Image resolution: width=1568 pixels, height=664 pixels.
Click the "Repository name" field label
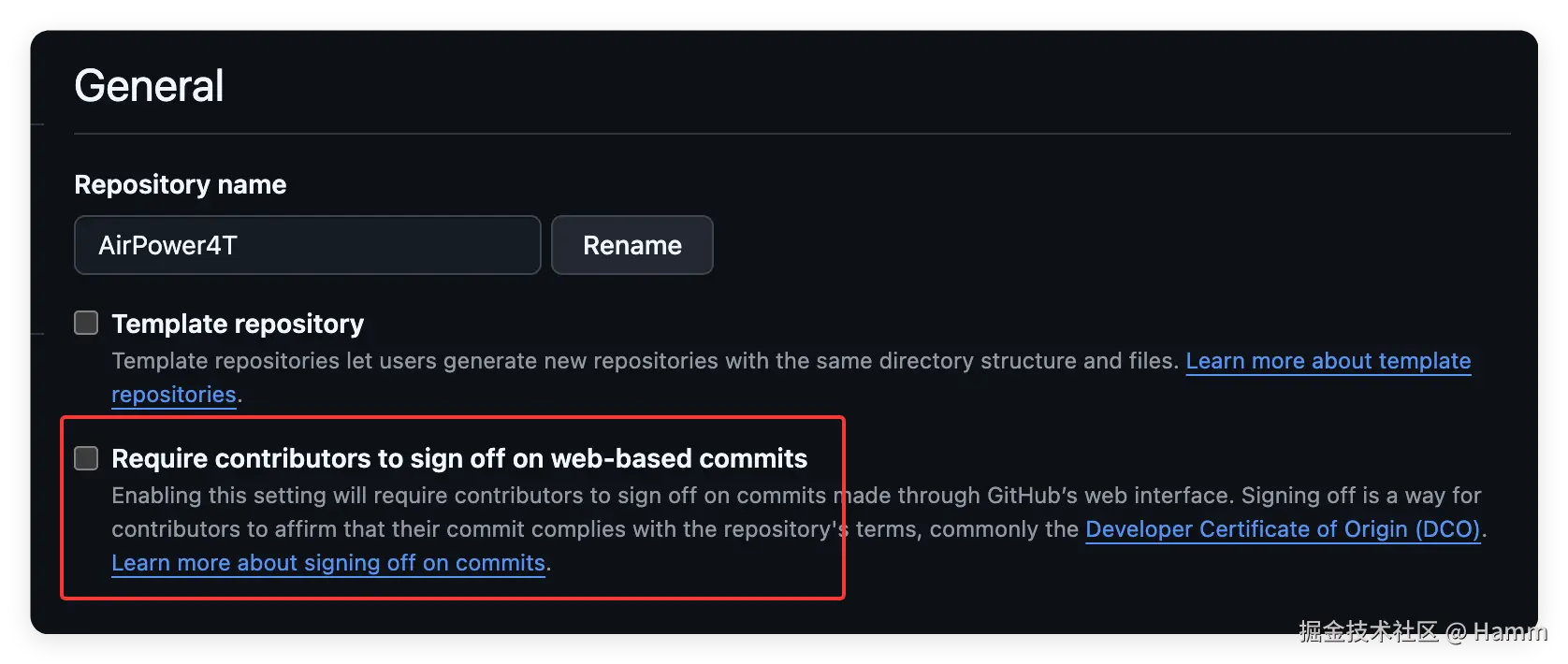click(181, 185)
